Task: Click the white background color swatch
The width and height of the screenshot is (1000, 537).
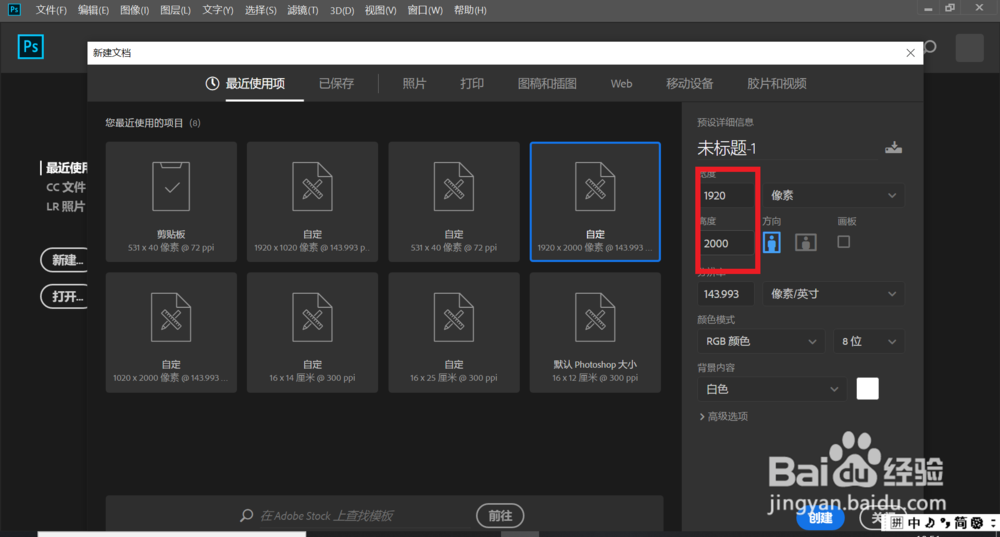Action: point(867,388)
